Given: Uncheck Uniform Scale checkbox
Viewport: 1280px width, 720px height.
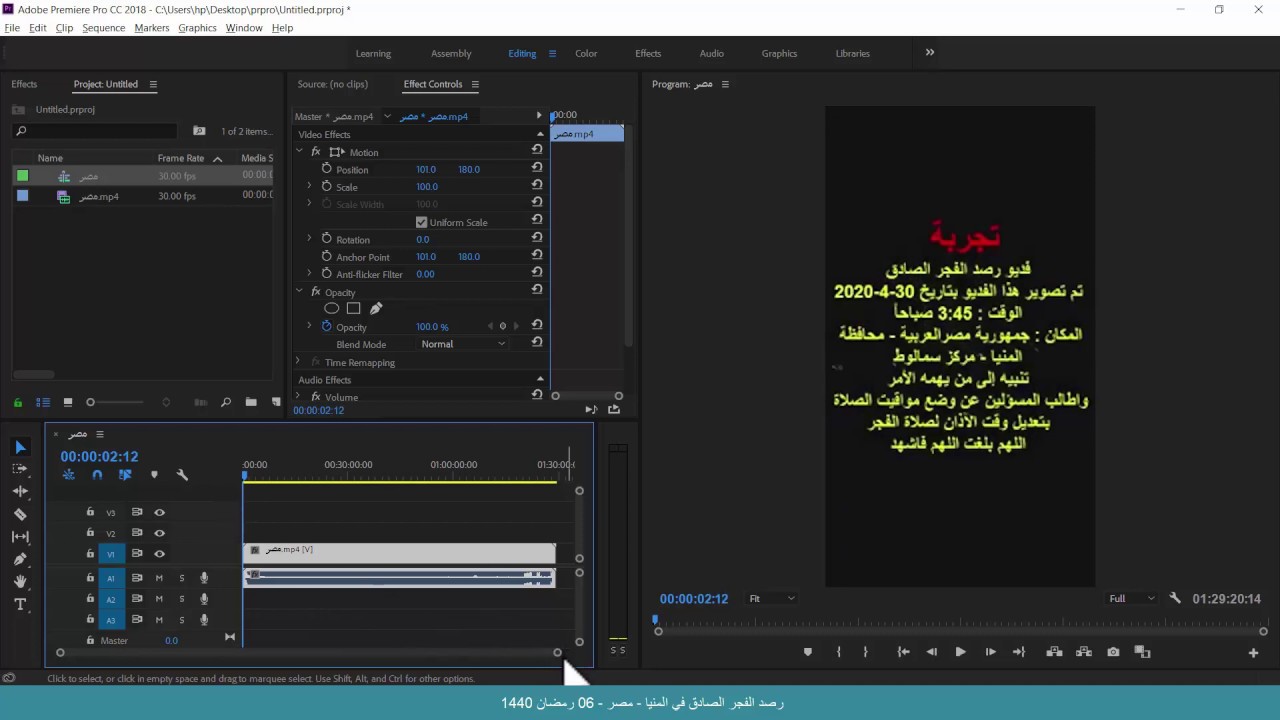Looking at the screenshot, I should coord(421,222).
